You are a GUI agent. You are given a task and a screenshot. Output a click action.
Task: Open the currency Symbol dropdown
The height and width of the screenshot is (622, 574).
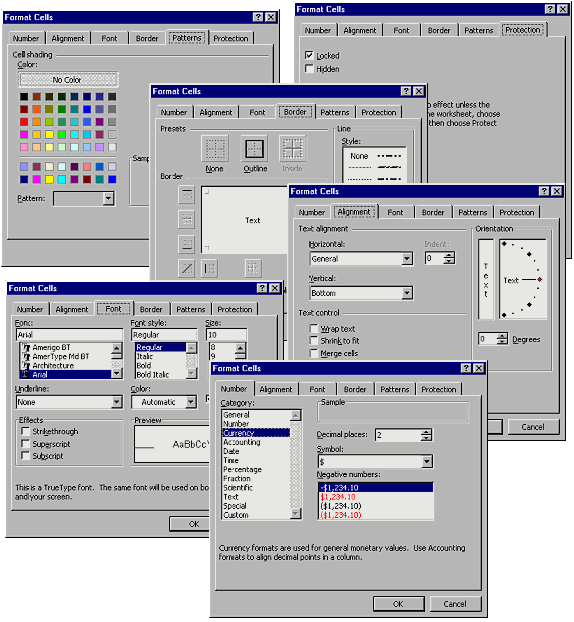pyautogui.click(x=427, y=462)
